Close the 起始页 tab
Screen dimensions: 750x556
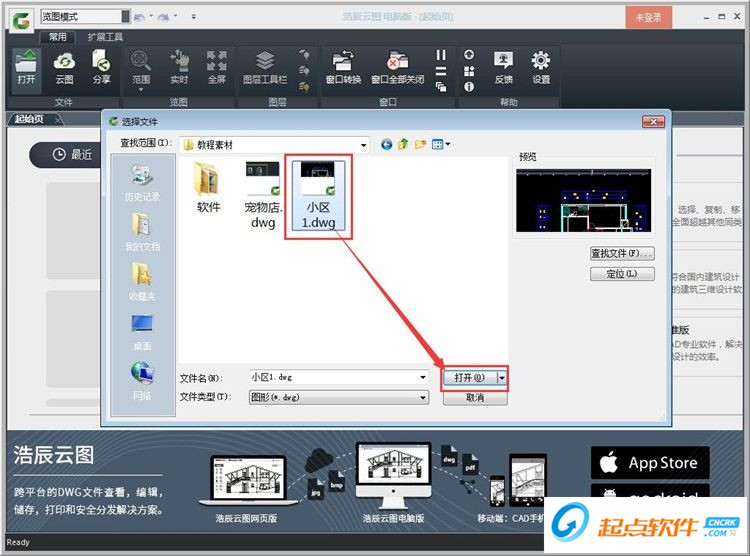[57, 119]
